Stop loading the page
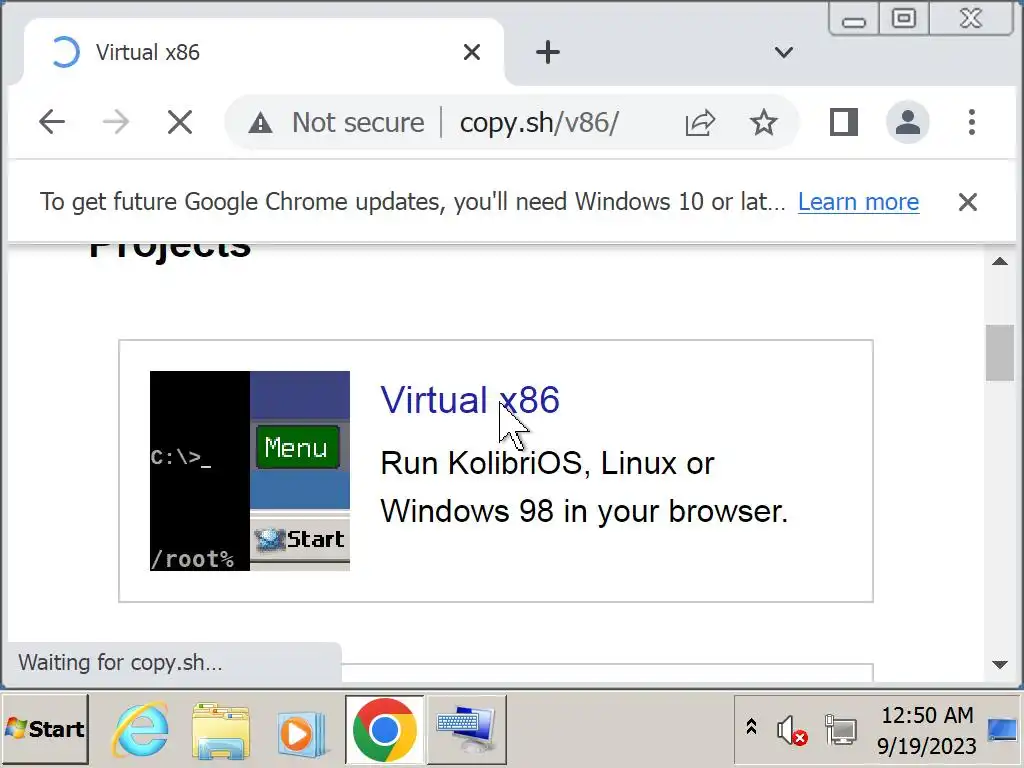This screenshot has height=768, width=1024. [x=180, y=122]
